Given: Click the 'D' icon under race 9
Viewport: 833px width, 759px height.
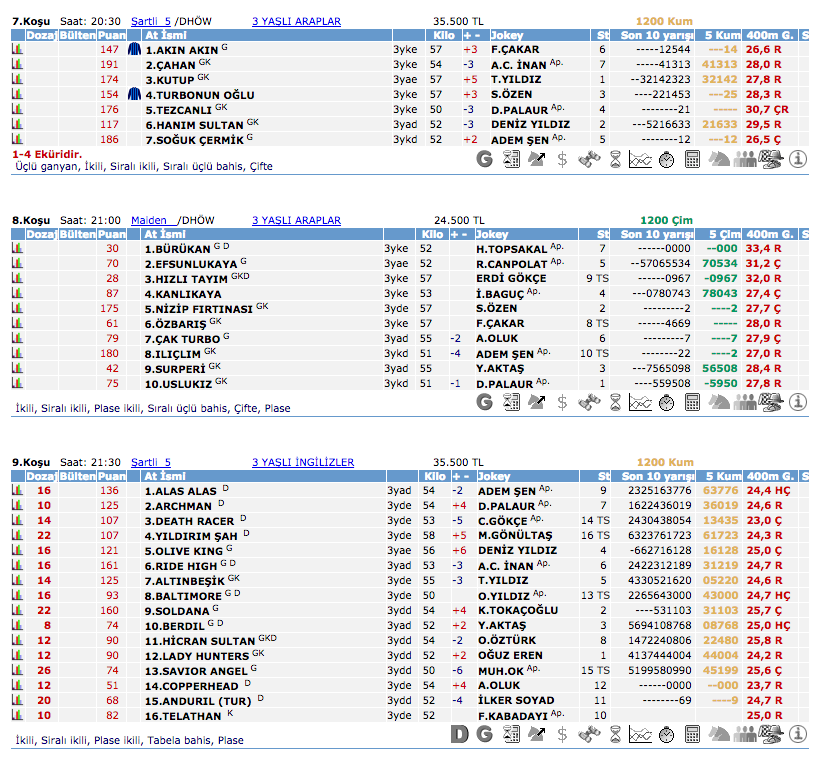Looking at the screenshot, I should coord(459,735).
